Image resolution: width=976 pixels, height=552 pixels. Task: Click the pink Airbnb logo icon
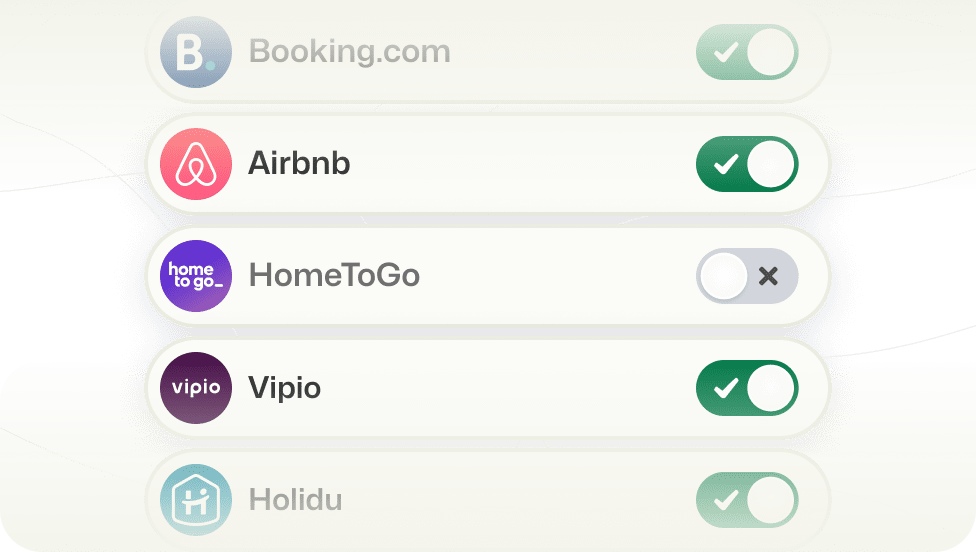(x=196, y=164)
